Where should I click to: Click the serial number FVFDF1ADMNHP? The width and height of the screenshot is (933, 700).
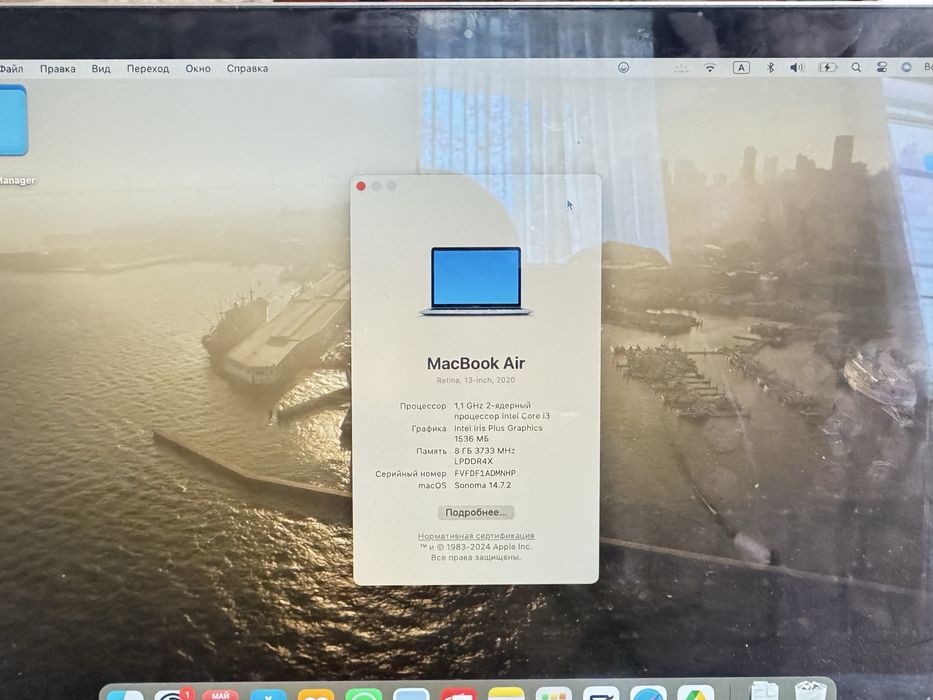(x=485, y=473)
